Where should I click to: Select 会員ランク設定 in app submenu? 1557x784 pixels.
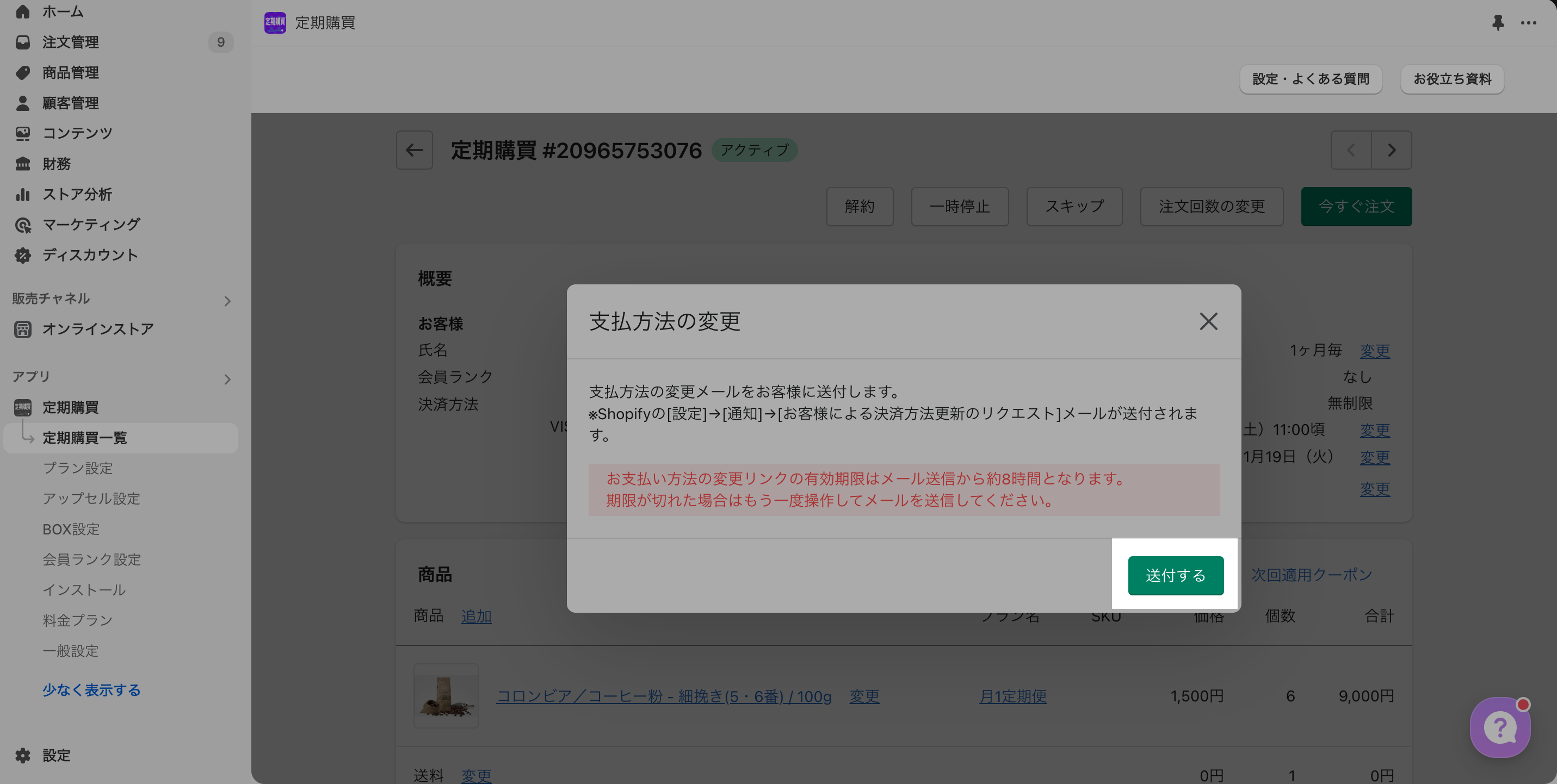click(91, 559)
